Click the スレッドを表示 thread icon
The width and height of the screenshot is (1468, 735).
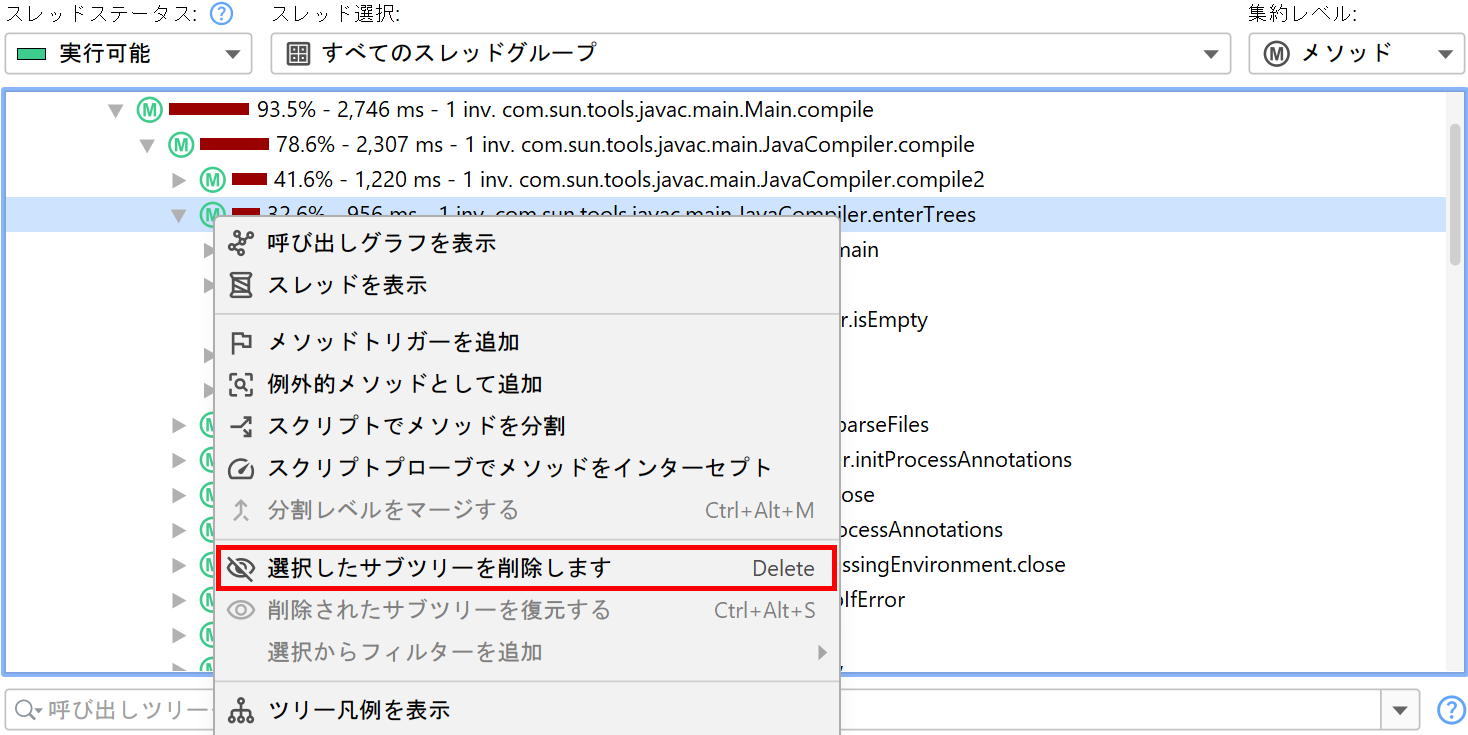click(x=241, y=285)
